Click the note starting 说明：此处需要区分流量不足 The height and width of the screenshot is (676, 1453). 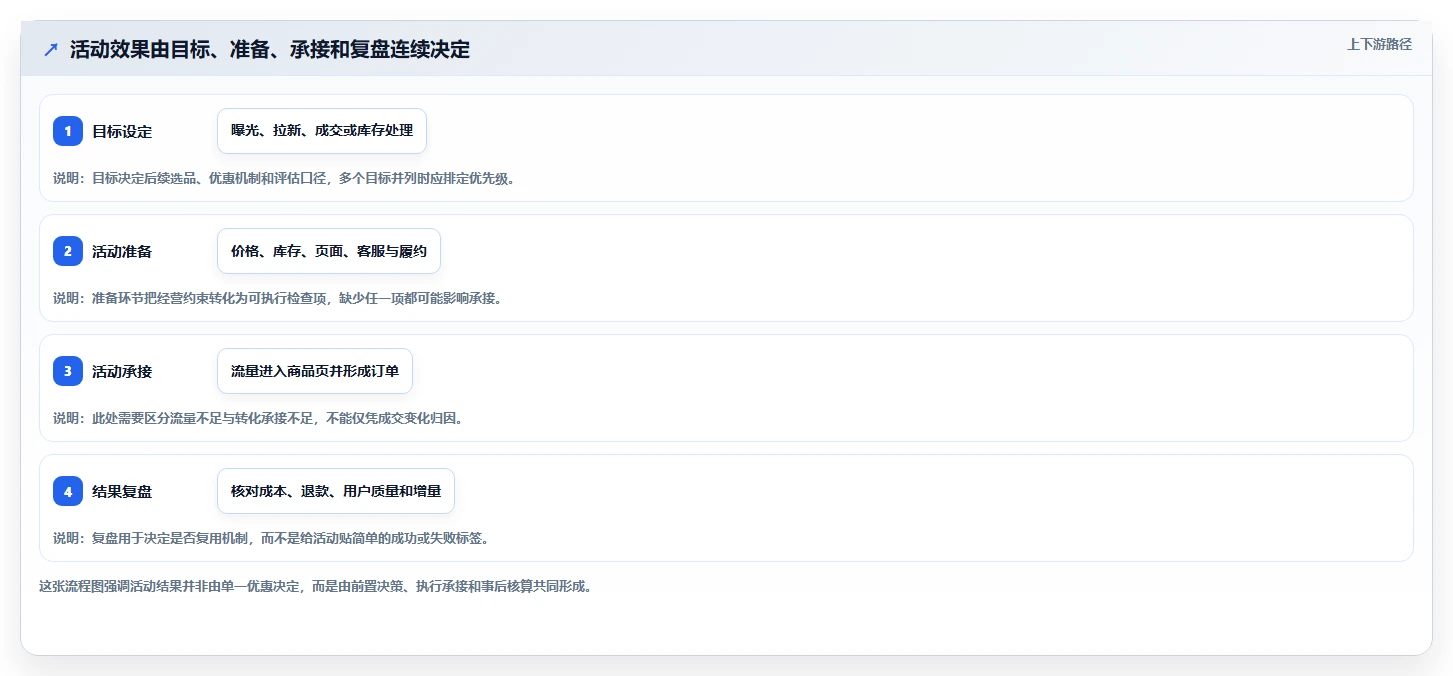(258, 418)
